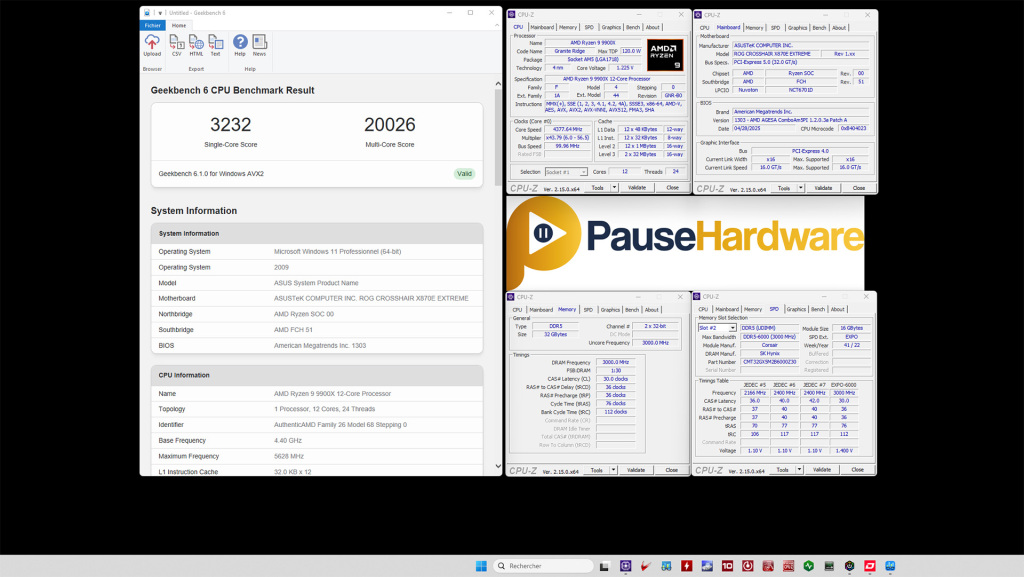The height and width of the screenshot is (577, 1024).
Task: Click the red lightning bolt taskbar icon
Action: (x=686, y=566)
